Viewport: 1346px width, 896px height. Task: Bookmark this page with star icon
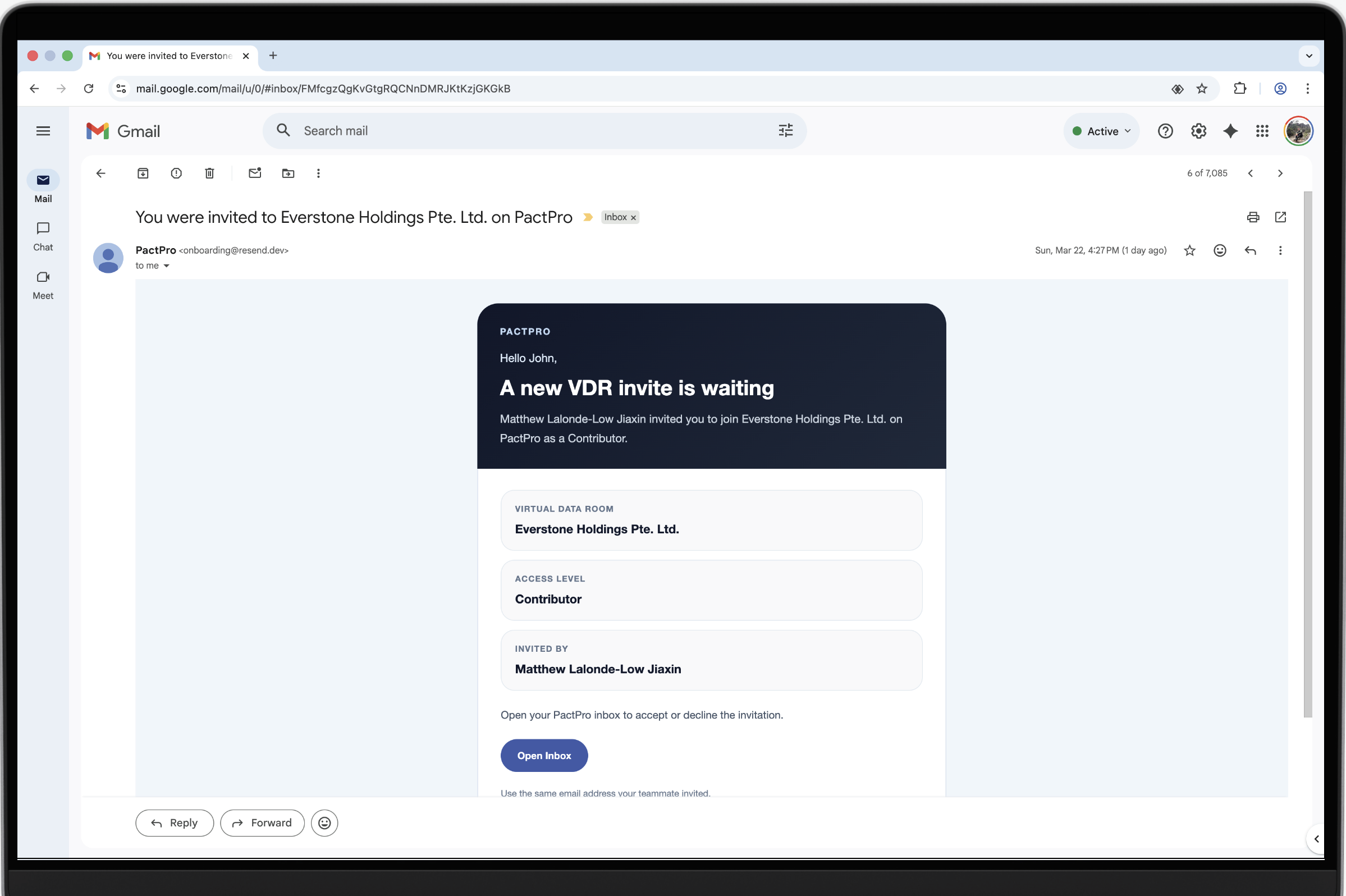click(x=1202, y=89)
